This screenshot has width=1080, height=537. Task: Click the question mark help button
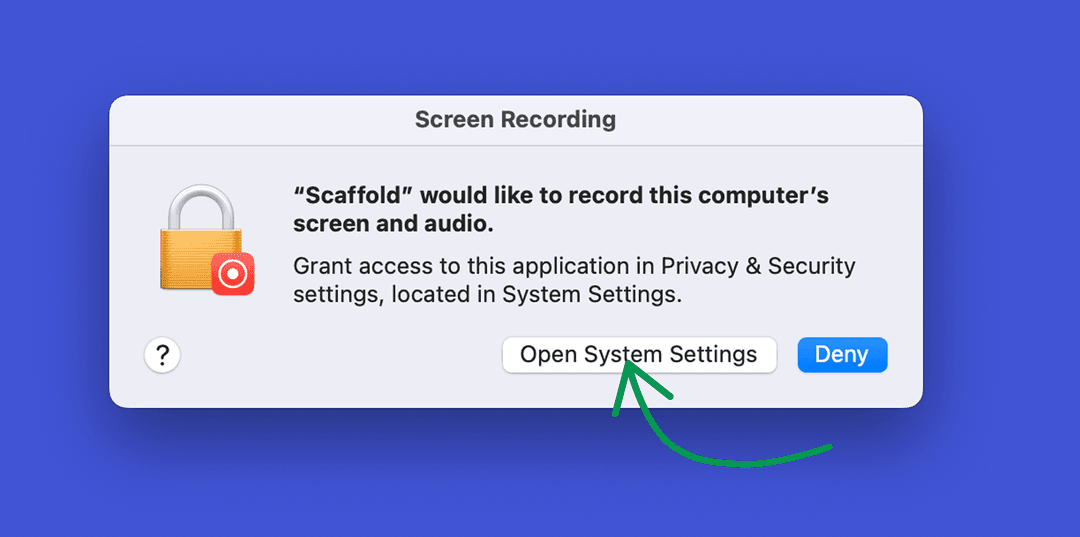[x=162, y=355]
